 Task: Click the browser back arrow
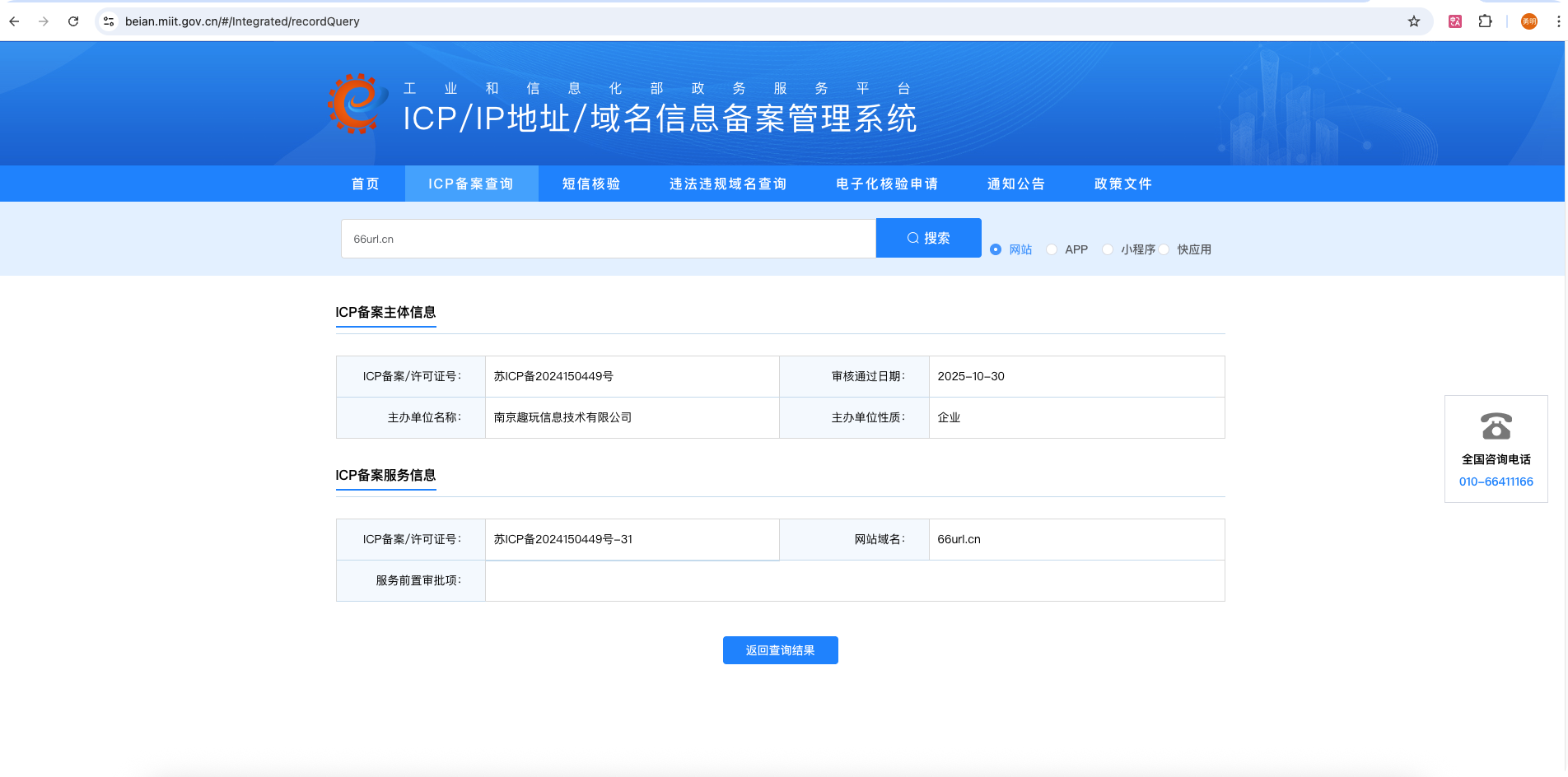click(14, 21)
